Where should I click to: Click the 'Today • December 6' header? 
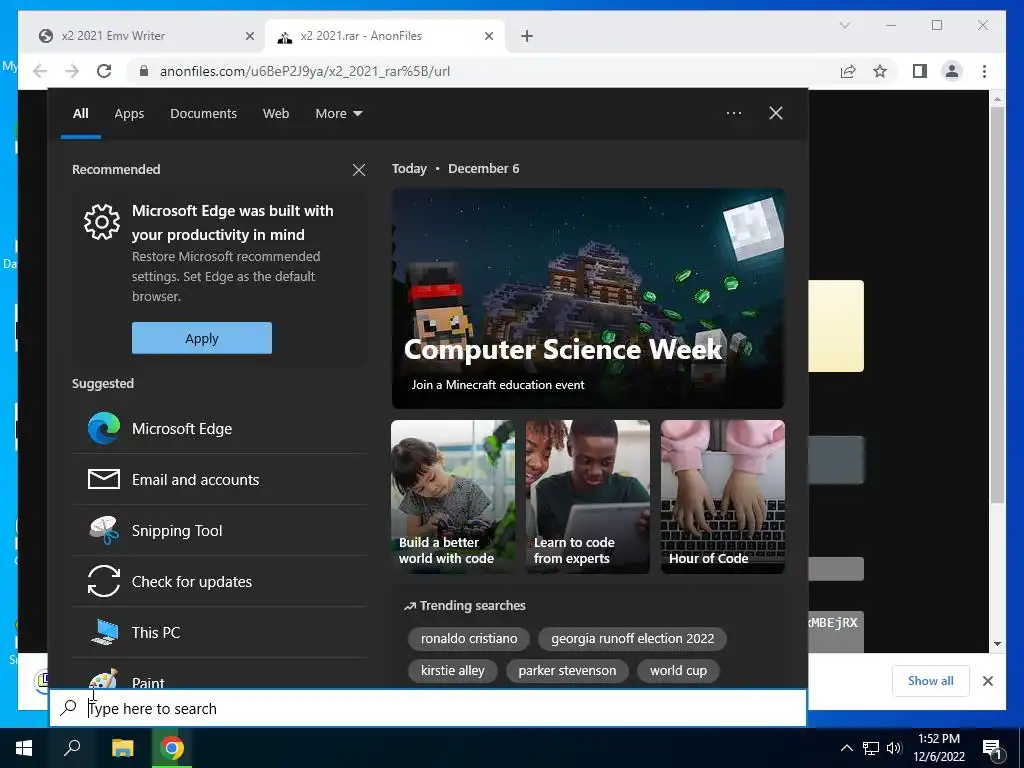455,168
